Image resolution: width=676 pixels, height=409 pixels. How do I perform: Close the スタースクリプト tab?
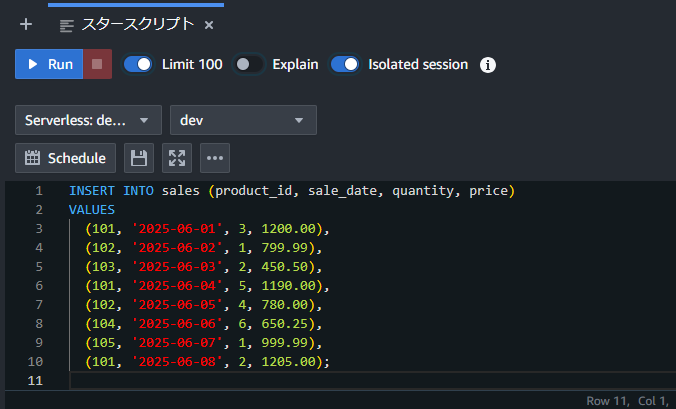[209, 25]
